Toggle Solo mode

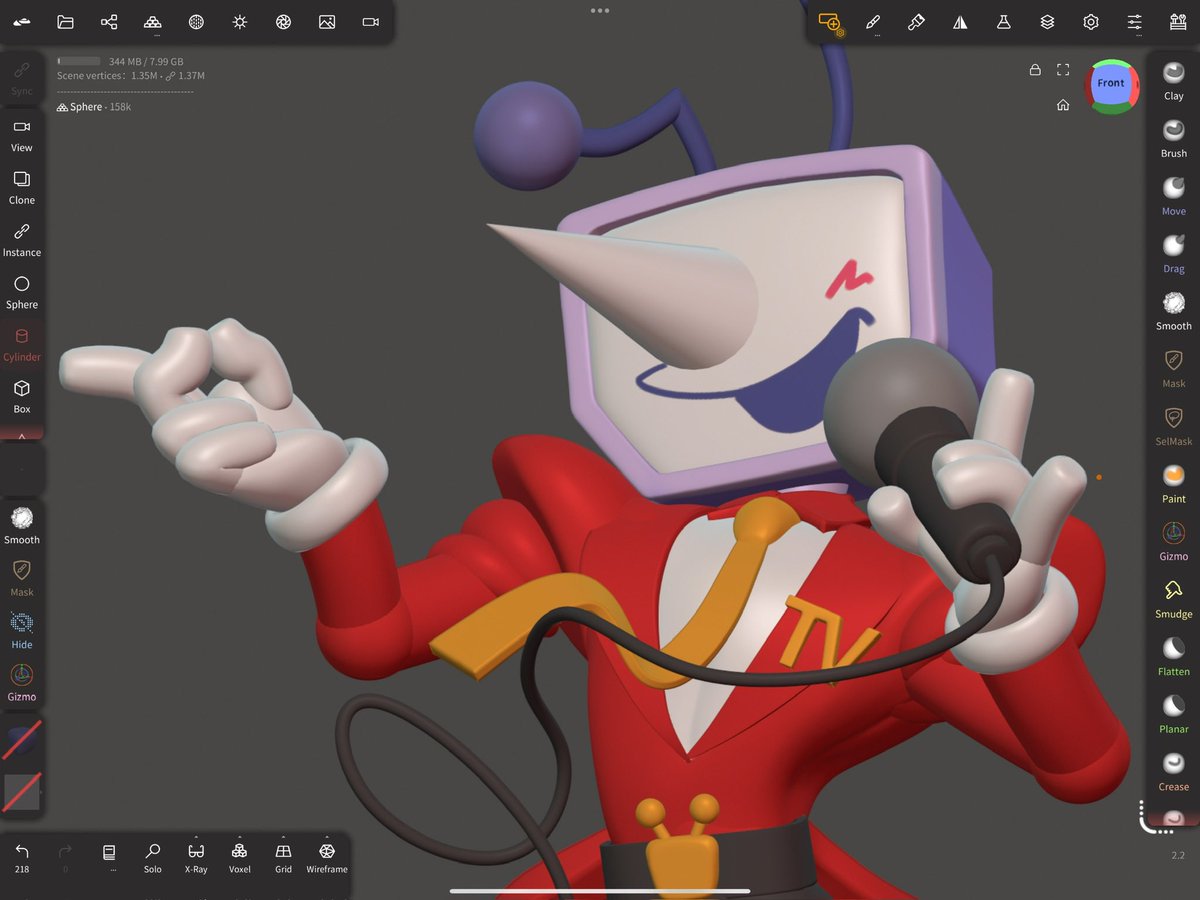coord(152,858)
